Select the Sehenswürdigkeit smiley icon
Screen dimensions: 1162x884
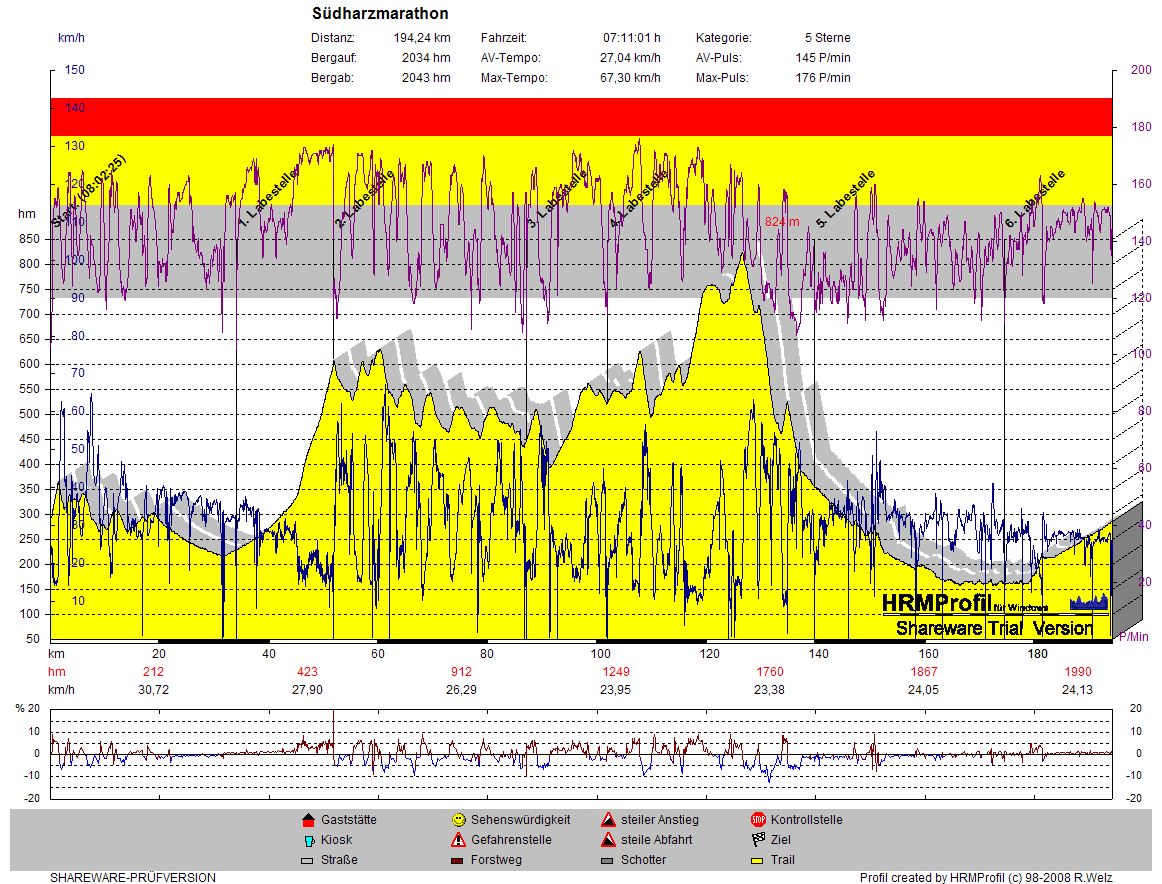tap(458, 820)
